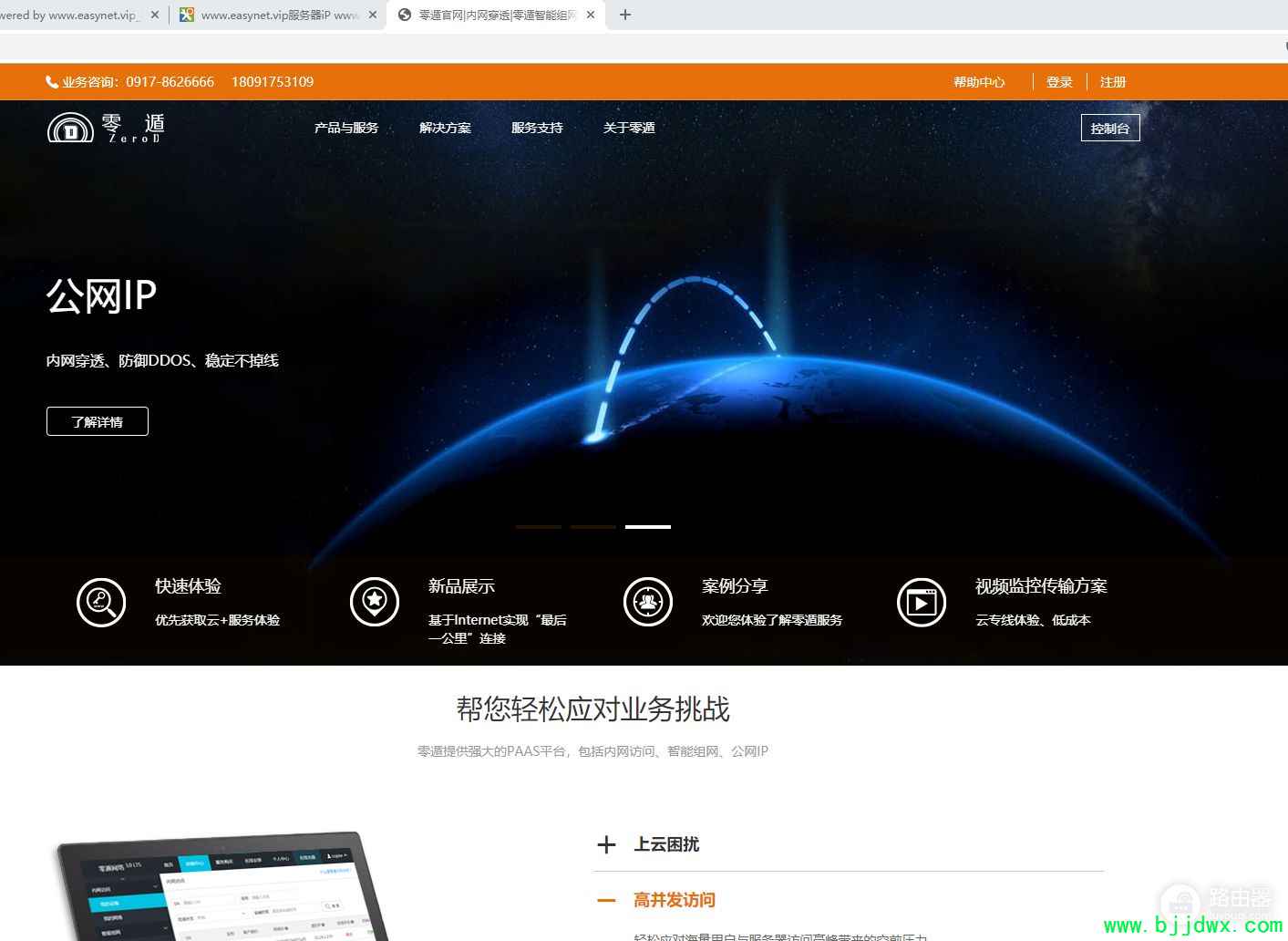Open 关于零遁 menu
This screenshot has height=941, width=1288.
coord(629,128)
